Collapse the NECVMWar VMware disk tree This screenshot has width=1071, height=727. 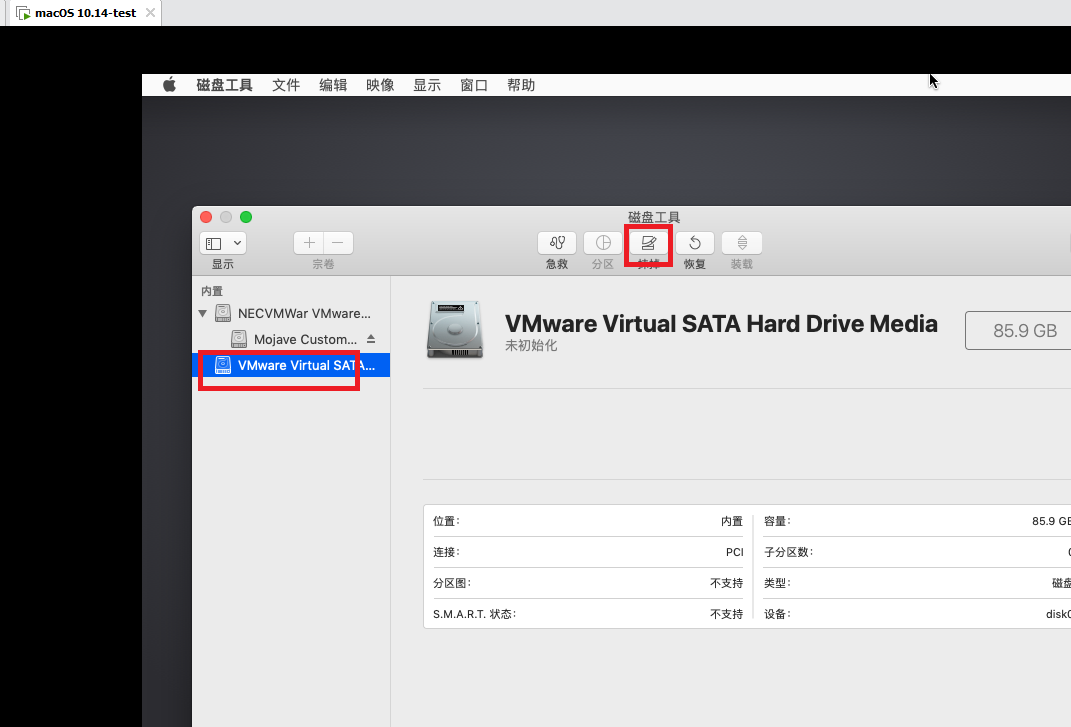[x=202, y=314]
